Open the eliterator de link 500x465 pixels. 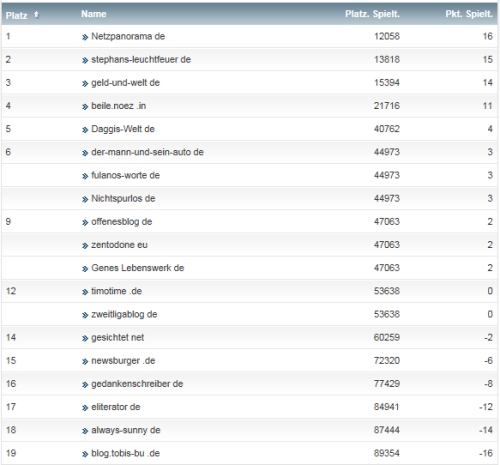click(116, 407)
